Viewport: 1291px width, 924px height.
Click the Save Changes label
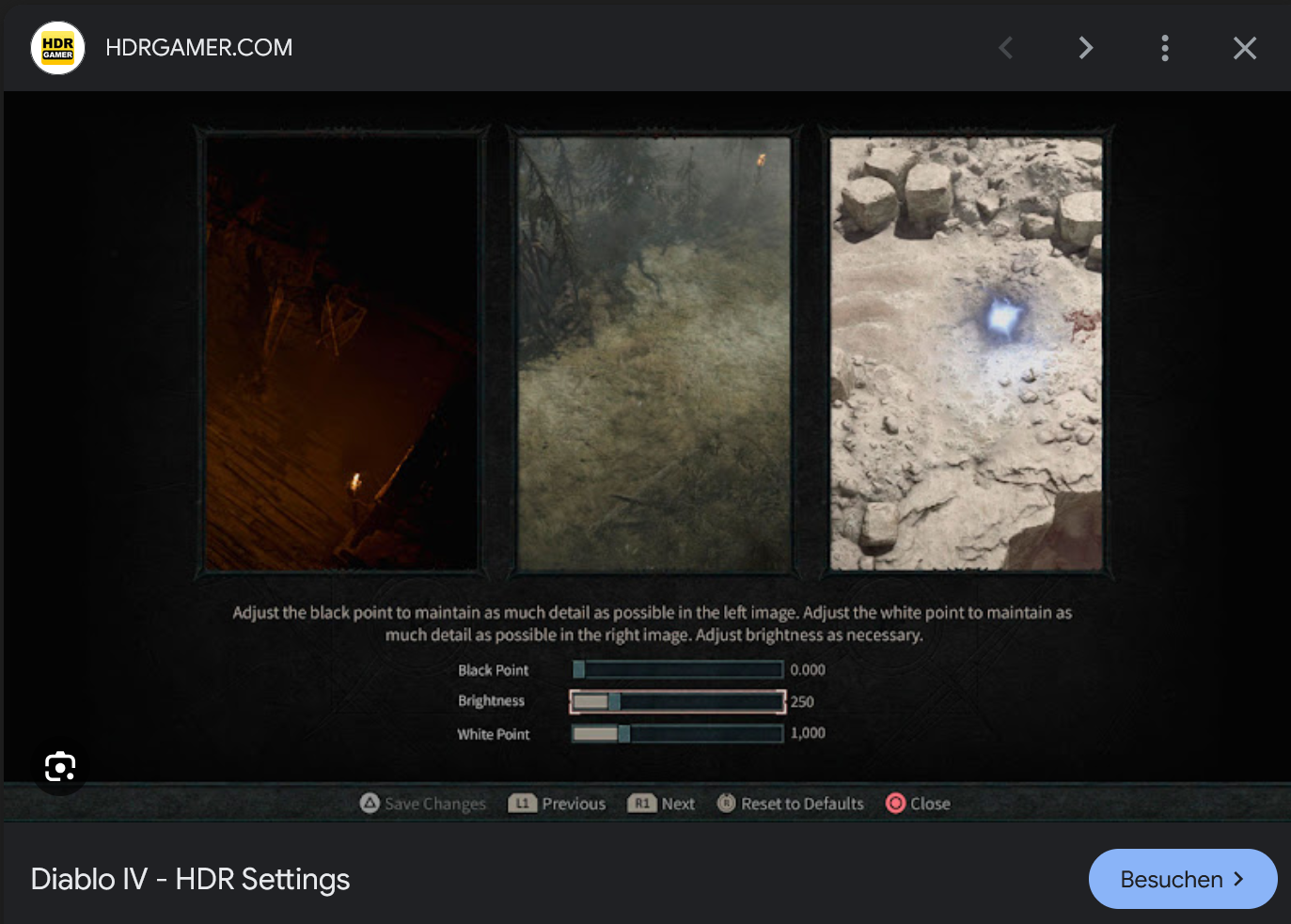pos(435,804)
